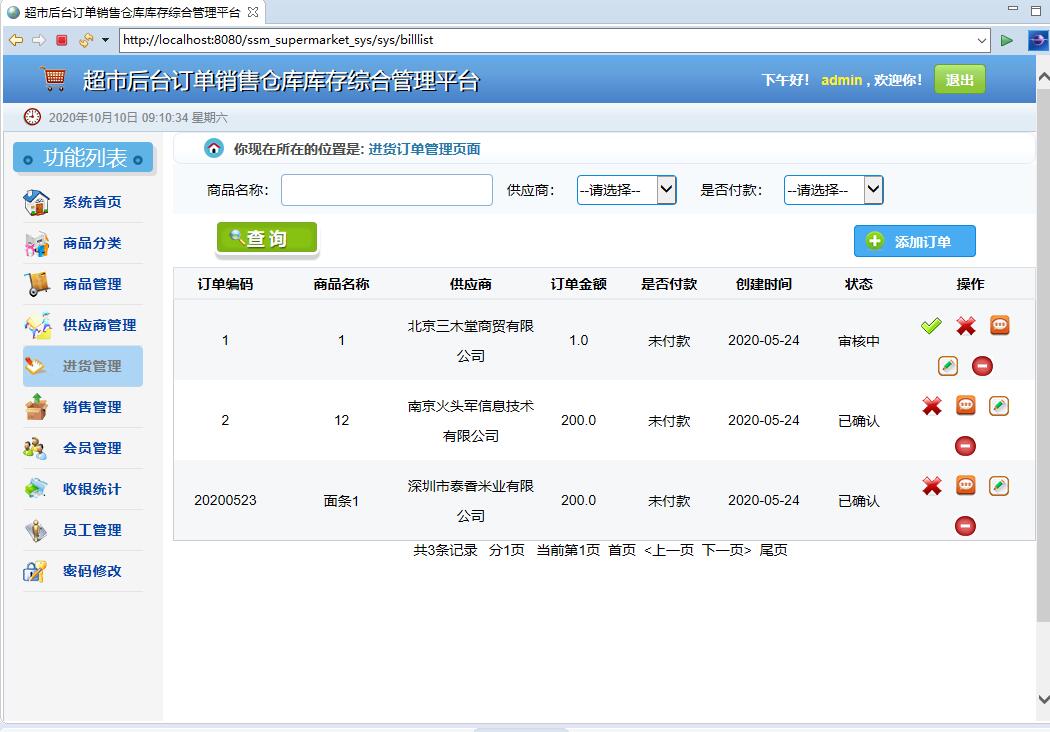Open the comment bubble icon for order 2

click(965, 405)
